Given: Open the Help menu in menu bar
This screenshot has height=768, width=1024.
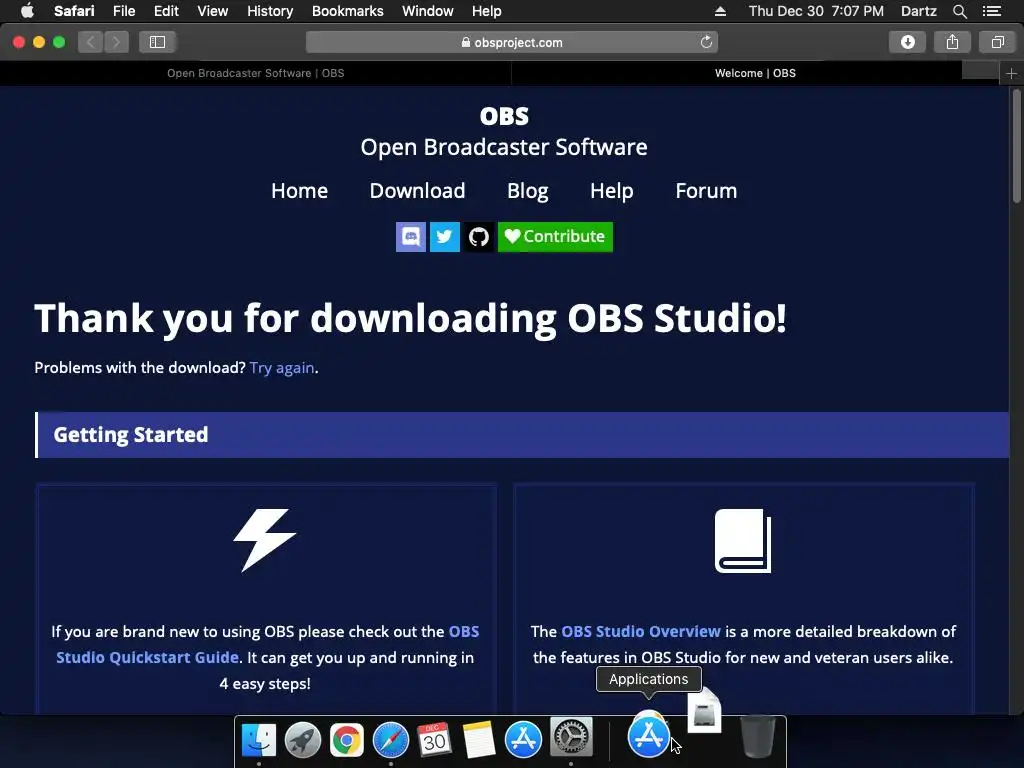Looking at the screenshot, I should (x=487, y=11).
